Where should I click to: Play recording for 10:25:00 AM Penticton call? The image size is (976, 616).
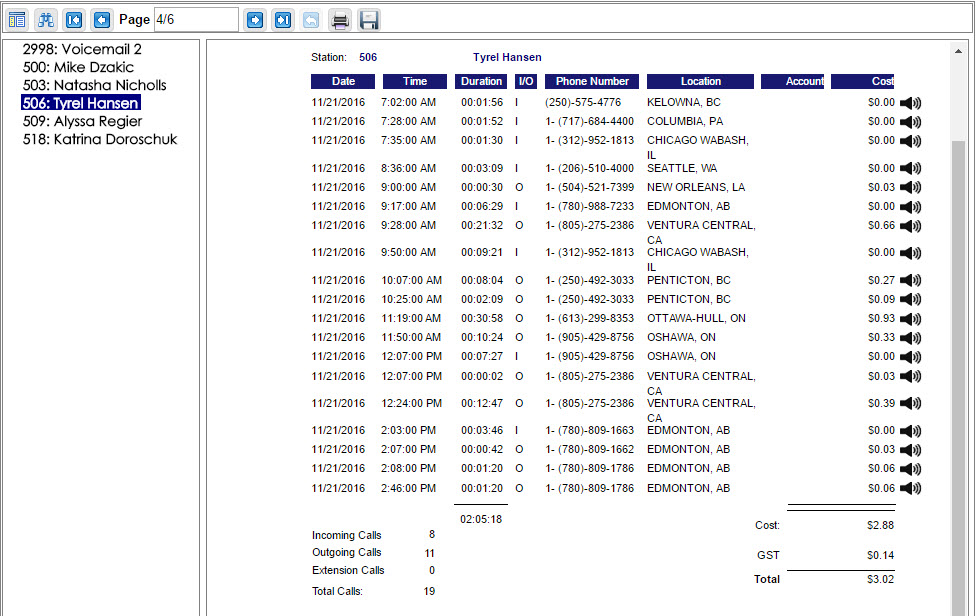point(910,300)
